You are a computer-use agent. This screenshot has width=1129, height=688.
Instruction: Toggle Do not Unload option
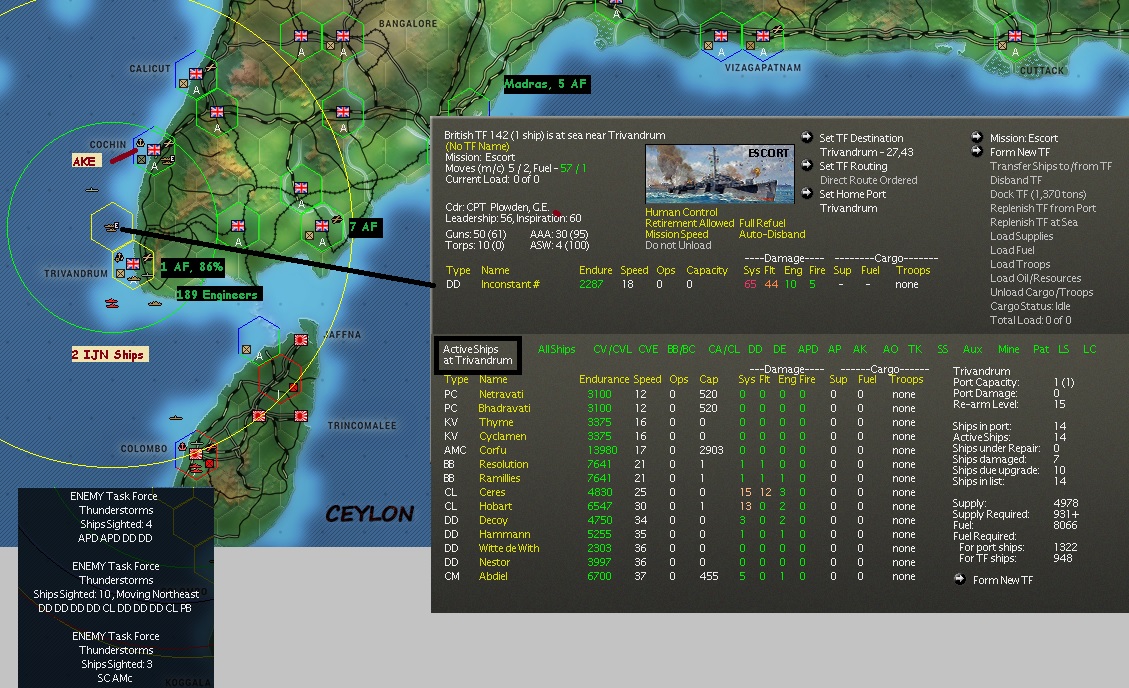click(678, 245)
